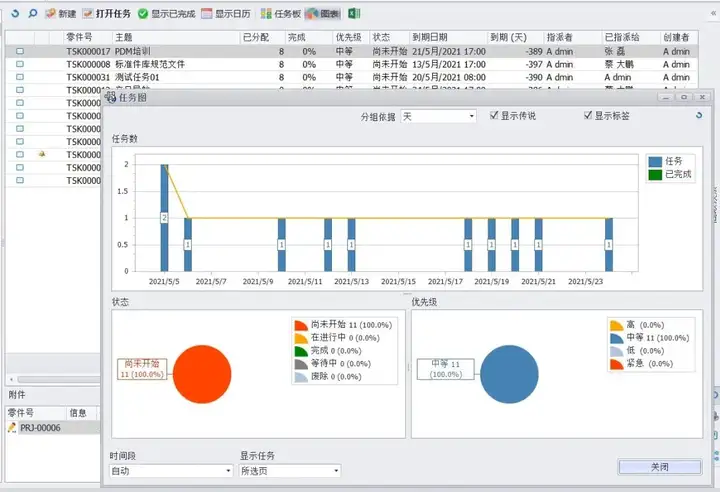720x492 pixels.
Task: Click the PRJ-00006 attachment entry
Action: [x=40, y=428]
